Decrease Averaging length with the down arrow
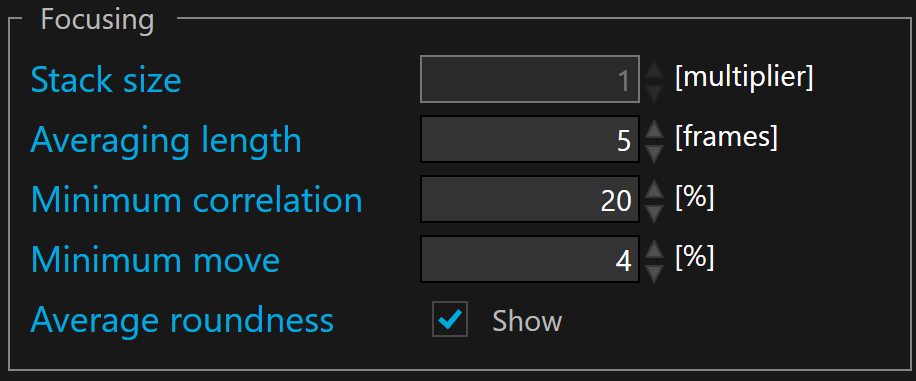The image size is (916, 381). [654, 153]
